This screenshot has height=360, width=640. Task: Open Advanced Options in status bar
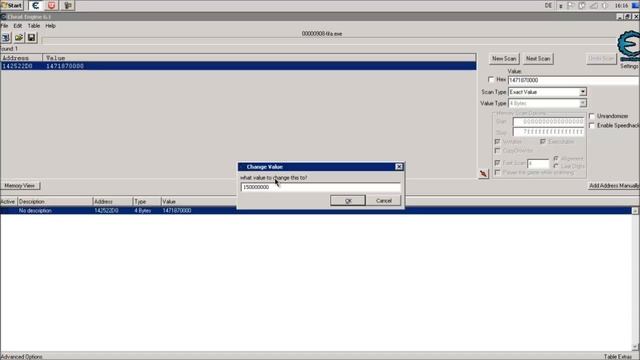(x=22, y=357)
